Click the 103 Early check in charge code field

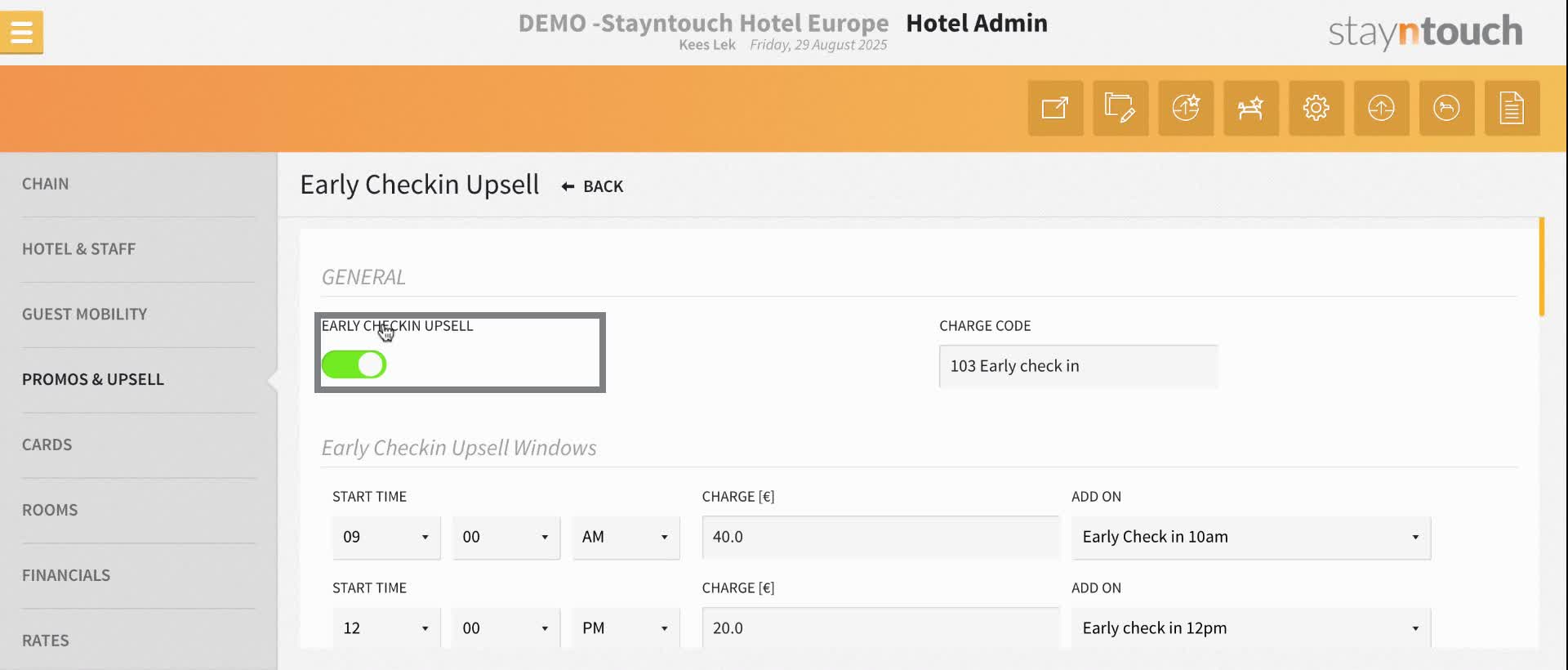[x=1078, y=366]
